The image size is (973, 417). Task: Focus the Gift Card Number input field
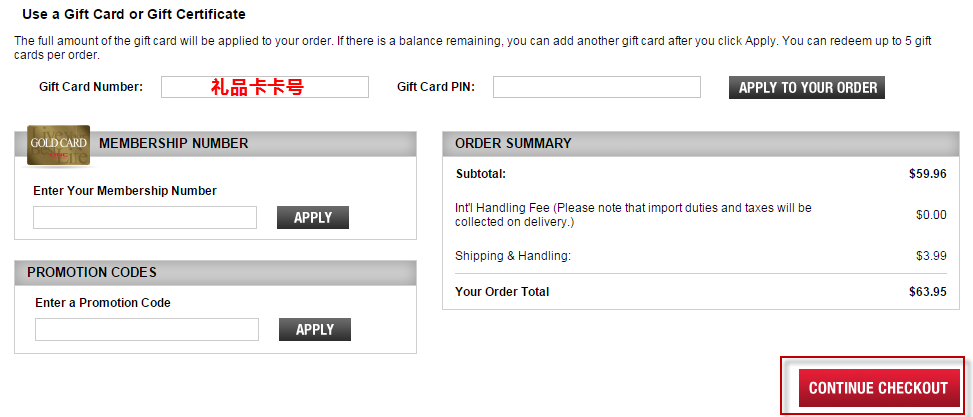coord(265,87)
